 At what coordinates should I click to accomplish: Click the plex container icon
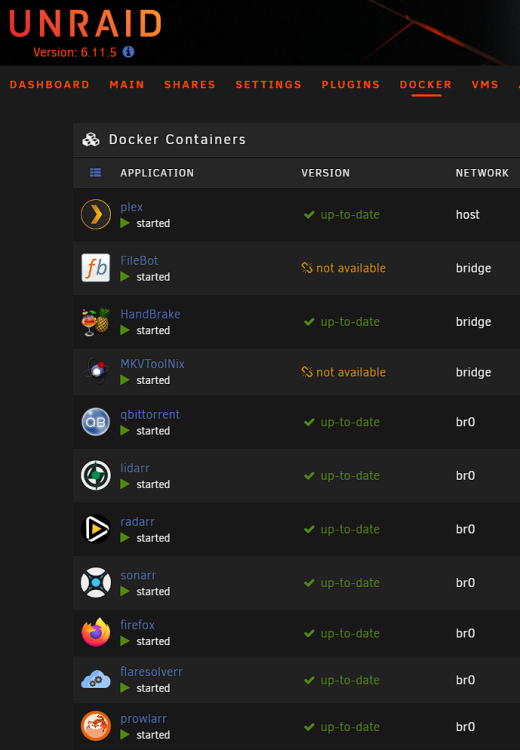coord(96,214)
